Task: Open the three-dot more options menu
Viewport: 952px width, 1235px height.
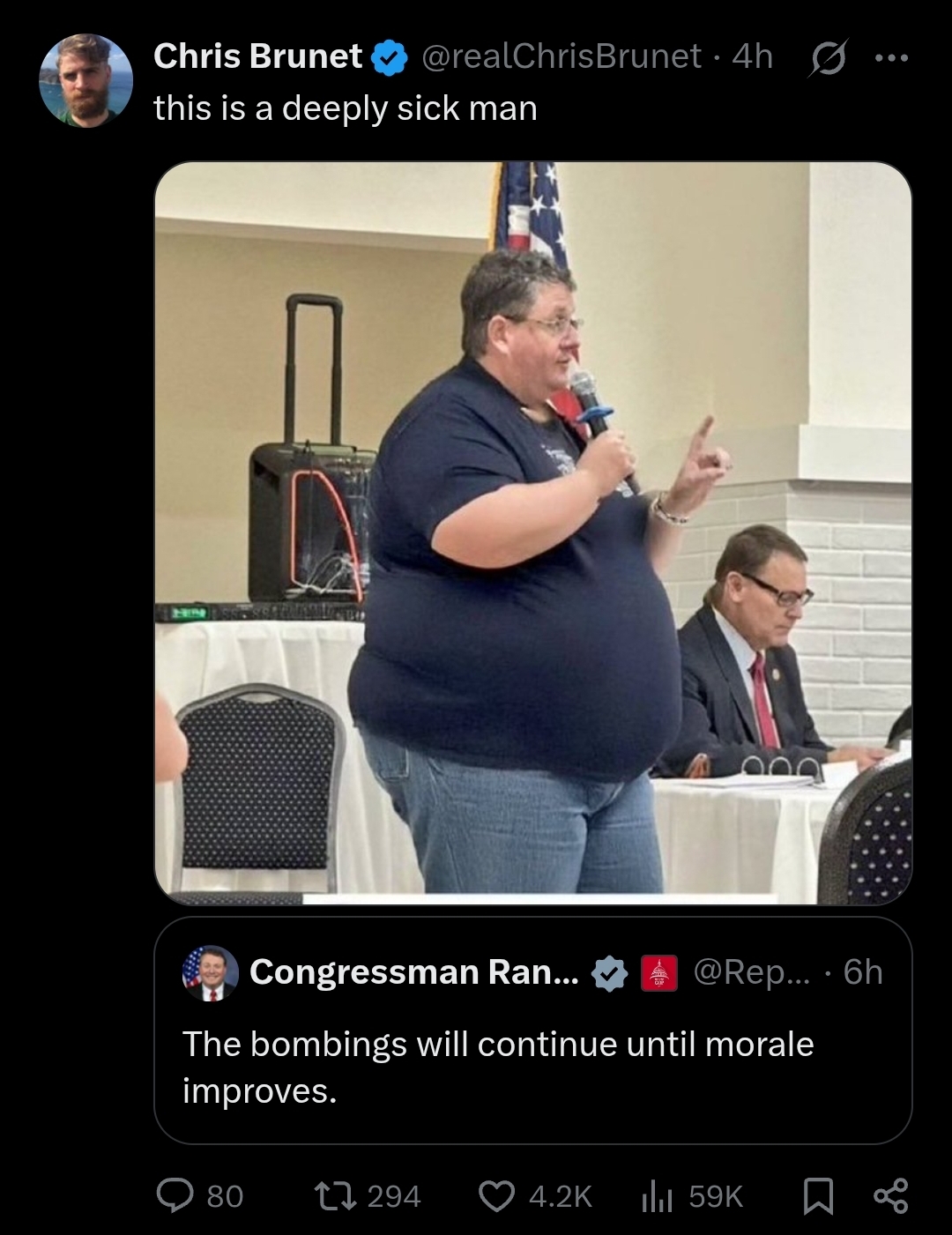Action: click(890, 57)
